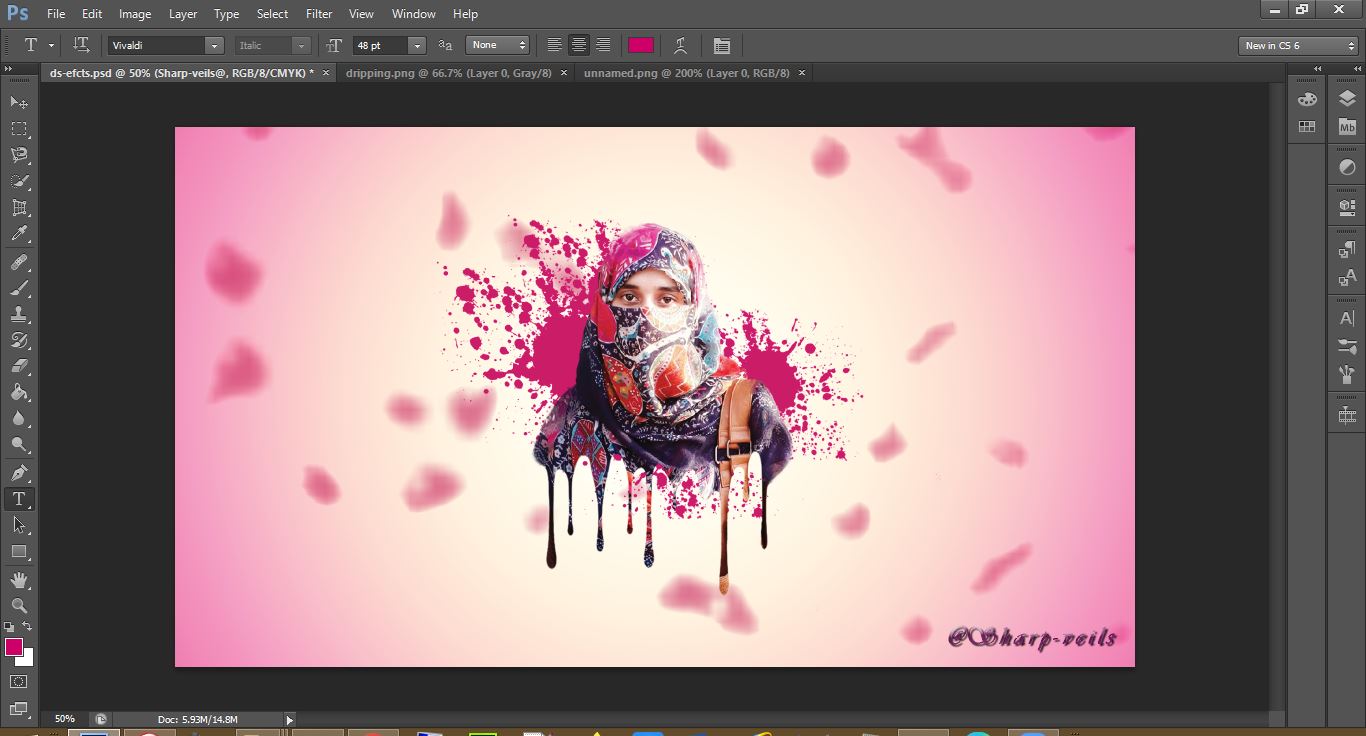Toggle the character and paragraph panels button
The image size is (1366, 736).
722,45
